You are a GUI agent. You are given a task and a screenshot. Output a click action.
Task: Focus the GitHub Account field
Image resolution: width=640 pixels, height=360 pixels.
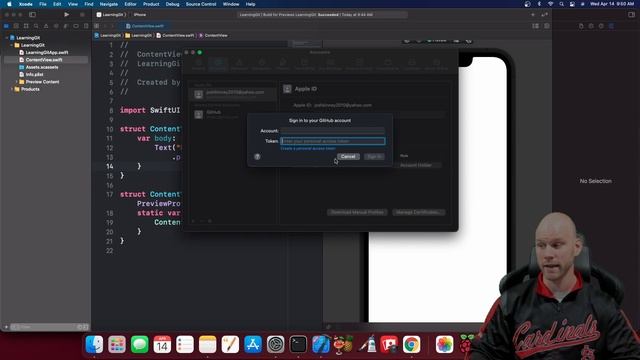click(333, 131)
